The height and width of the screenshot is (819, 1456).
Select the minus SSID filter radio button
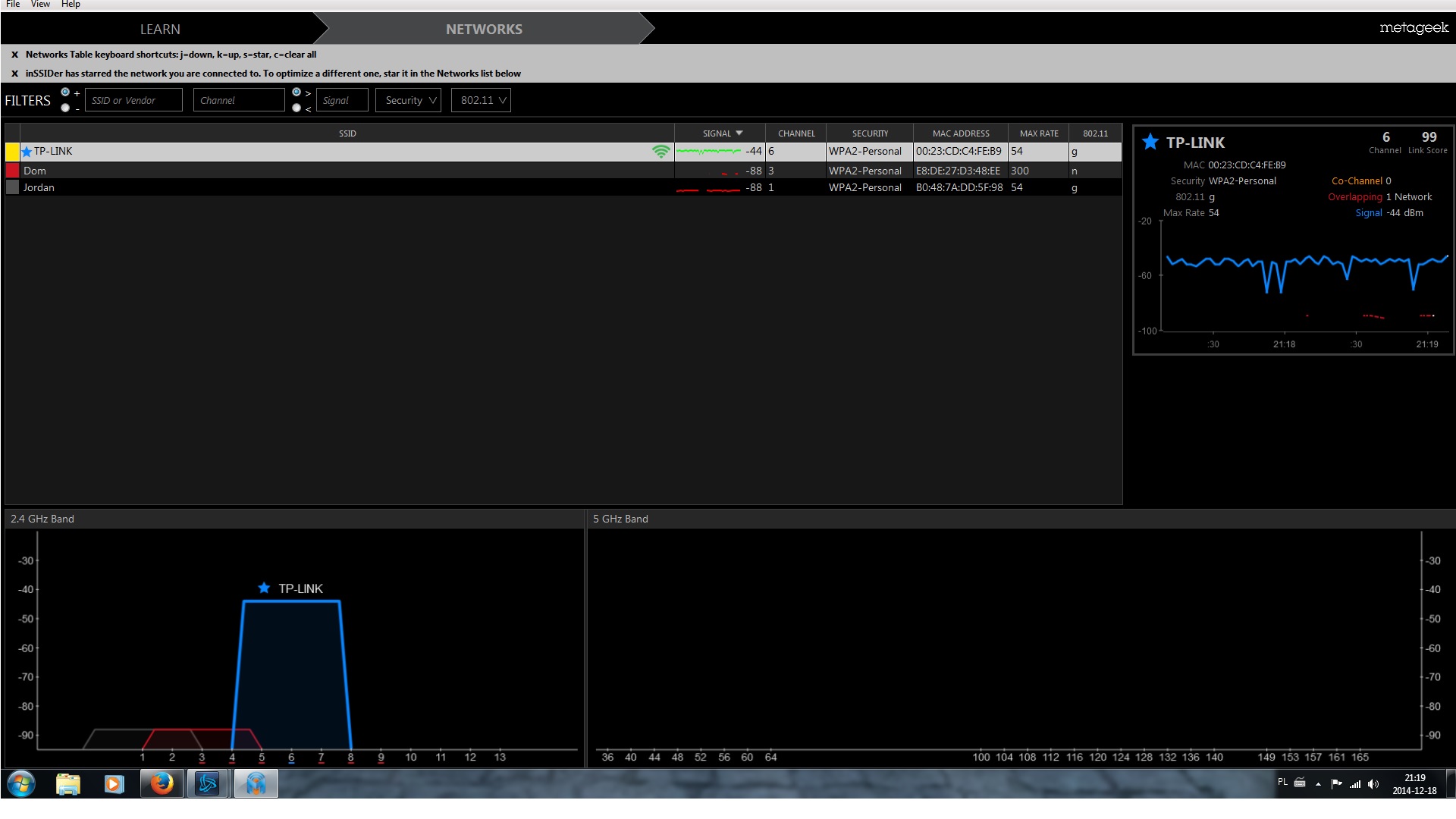click(65, 108)
